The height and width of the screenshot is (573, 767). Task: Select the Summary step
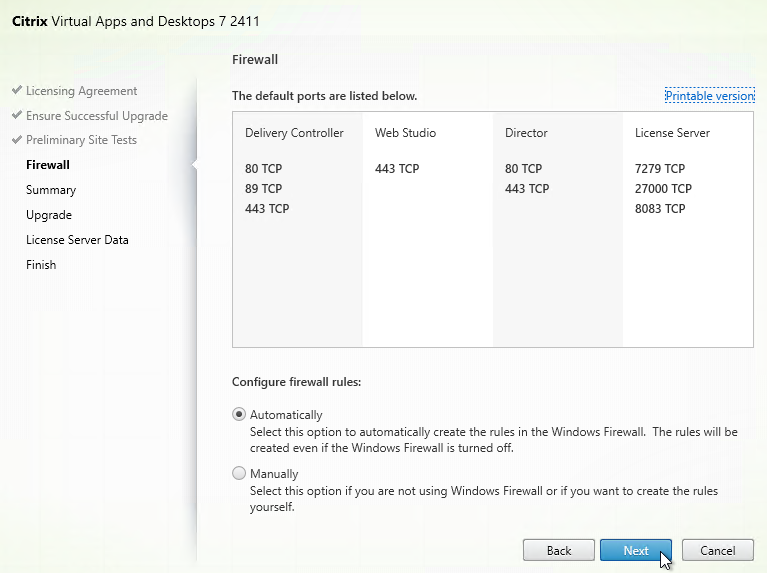click(x=51, y=190)
